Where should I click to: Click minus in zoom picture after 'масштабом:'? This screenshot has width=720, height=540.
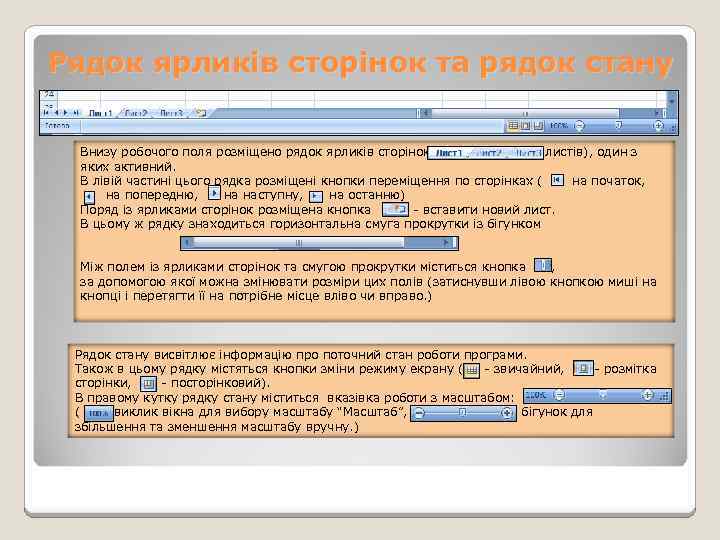(559, 395)
